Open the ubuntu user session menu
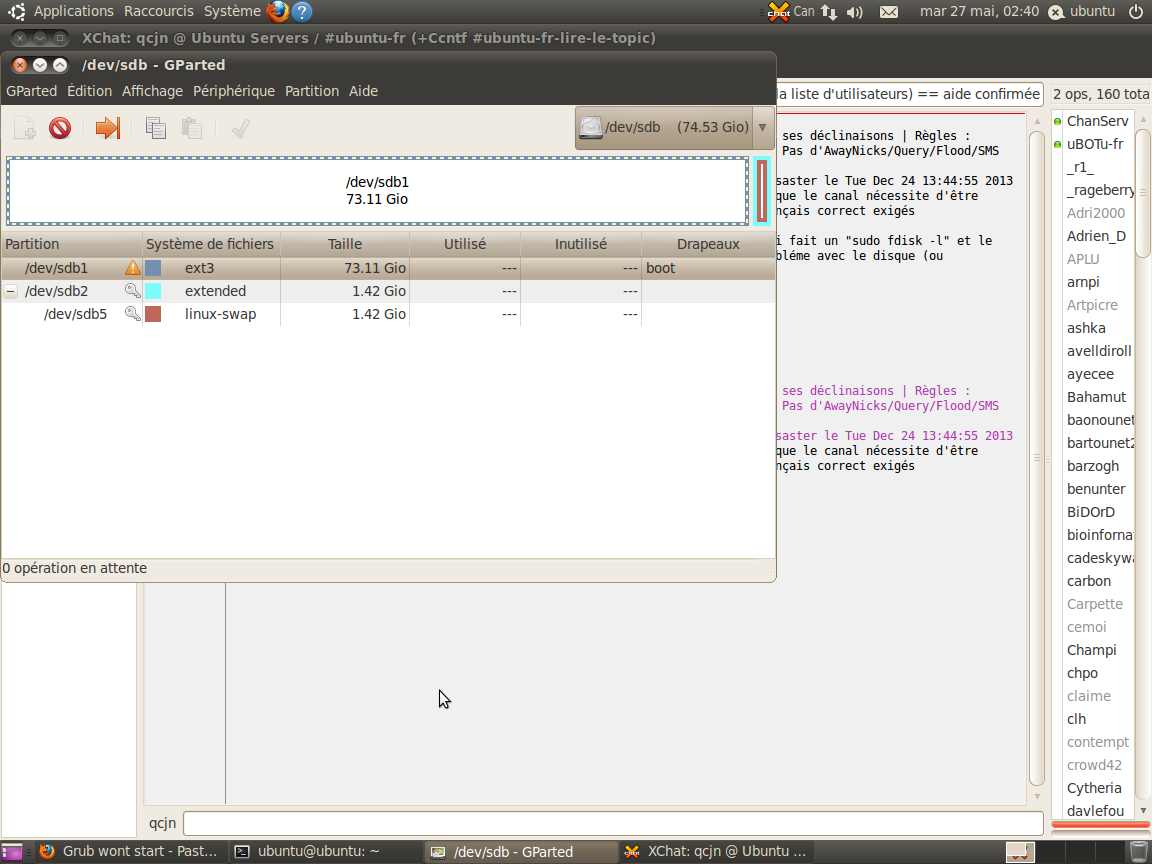The width and height of the screenshot is (1152, 864). [1084, 11]
